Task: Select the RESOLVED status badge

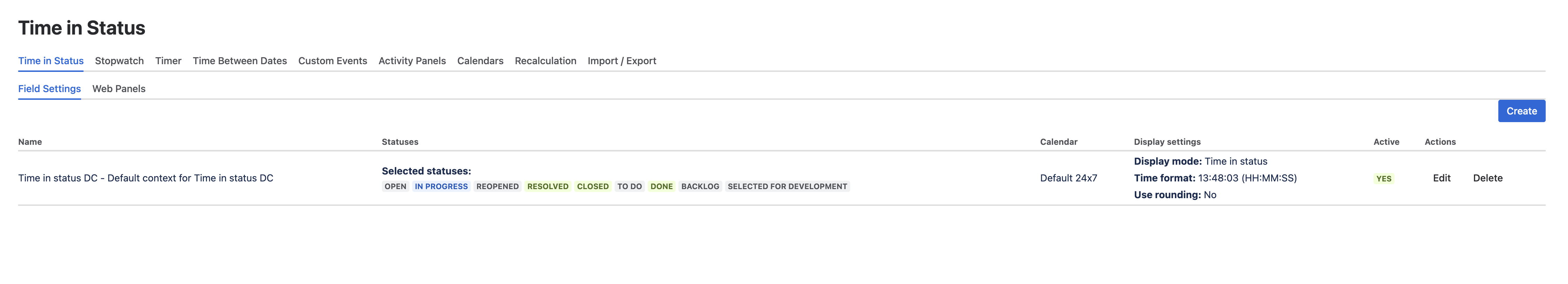Action: pos(547,186)
